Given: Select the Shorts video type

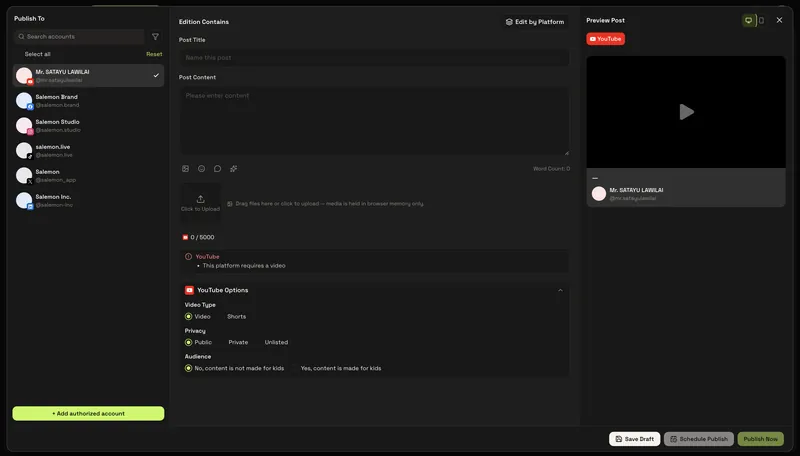Looking at the screenshot, I should (x=236, y=317).
